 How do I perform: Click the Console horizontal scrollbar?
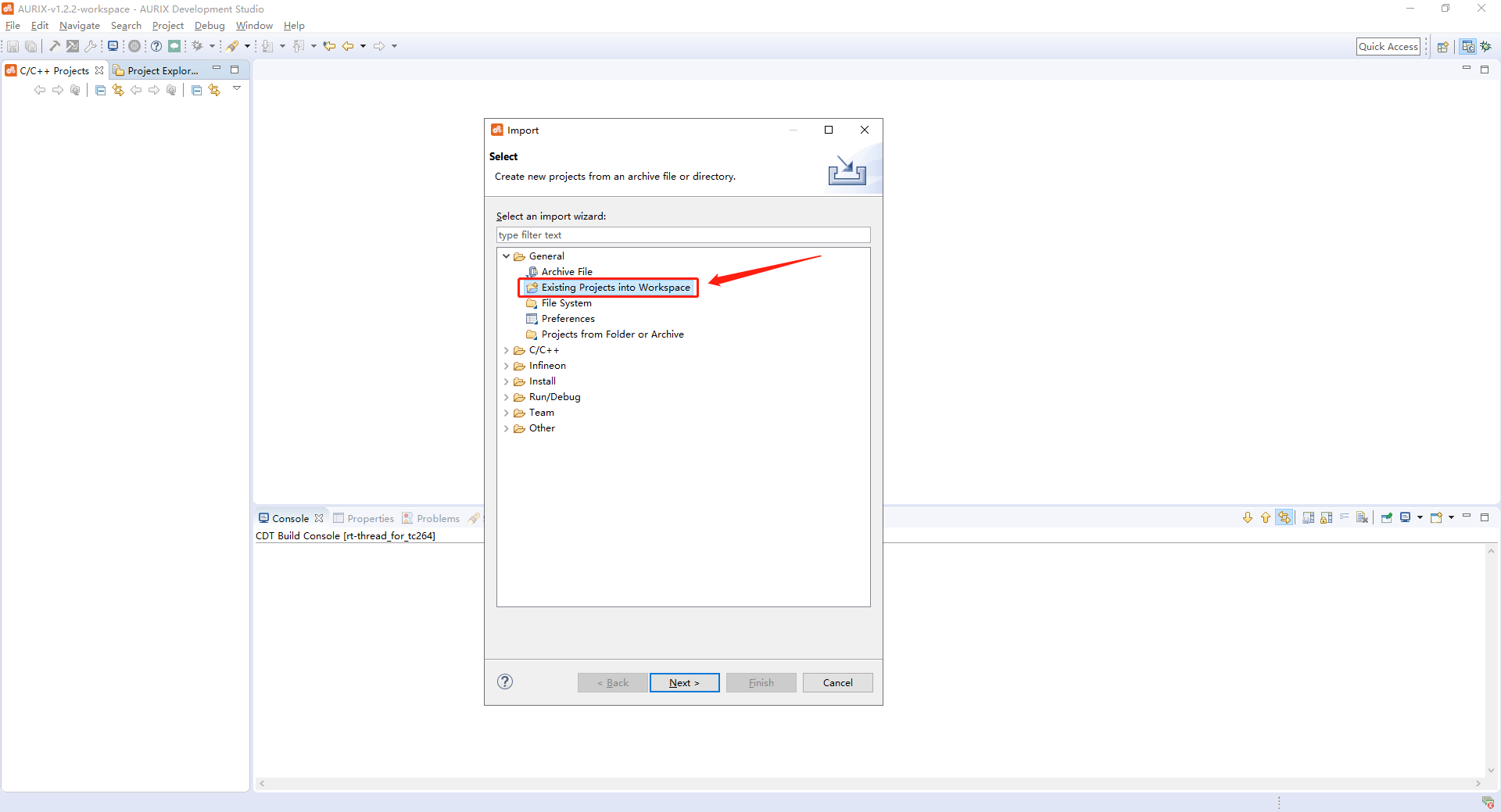(x=869, y=783)
